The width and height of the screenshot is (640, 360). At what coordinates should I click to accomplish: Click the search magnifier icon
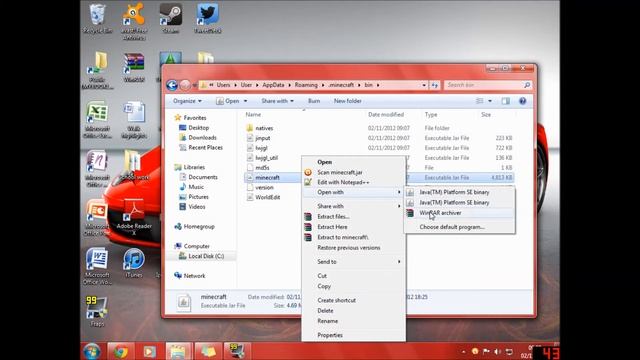(x=527, y=85)
